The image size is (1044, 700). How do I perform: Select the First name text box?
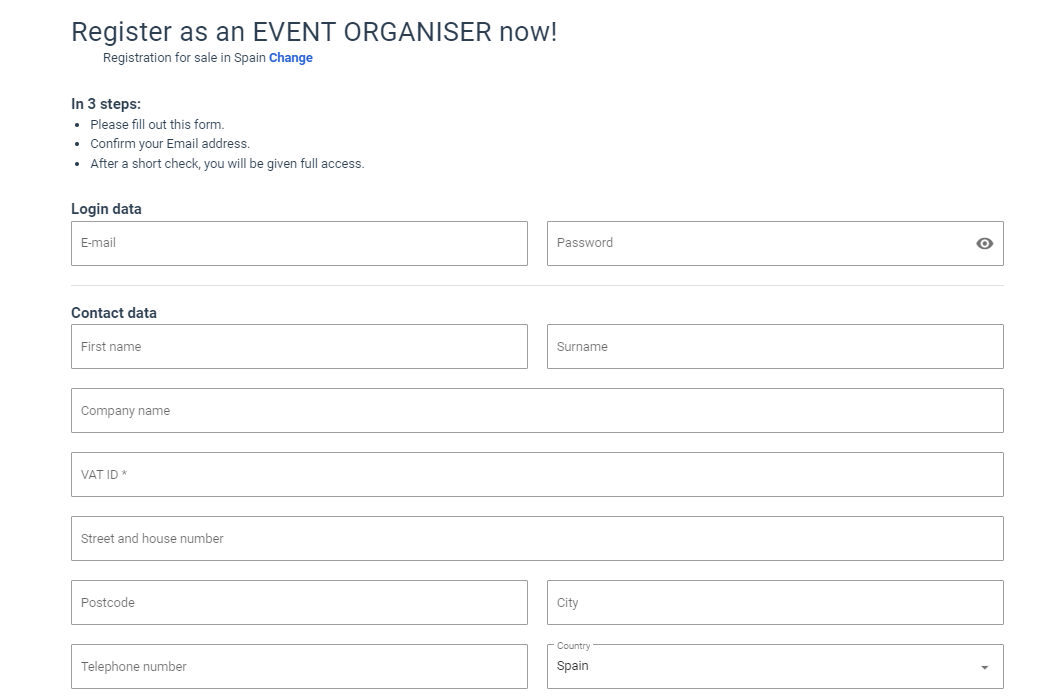pos(299,347)
